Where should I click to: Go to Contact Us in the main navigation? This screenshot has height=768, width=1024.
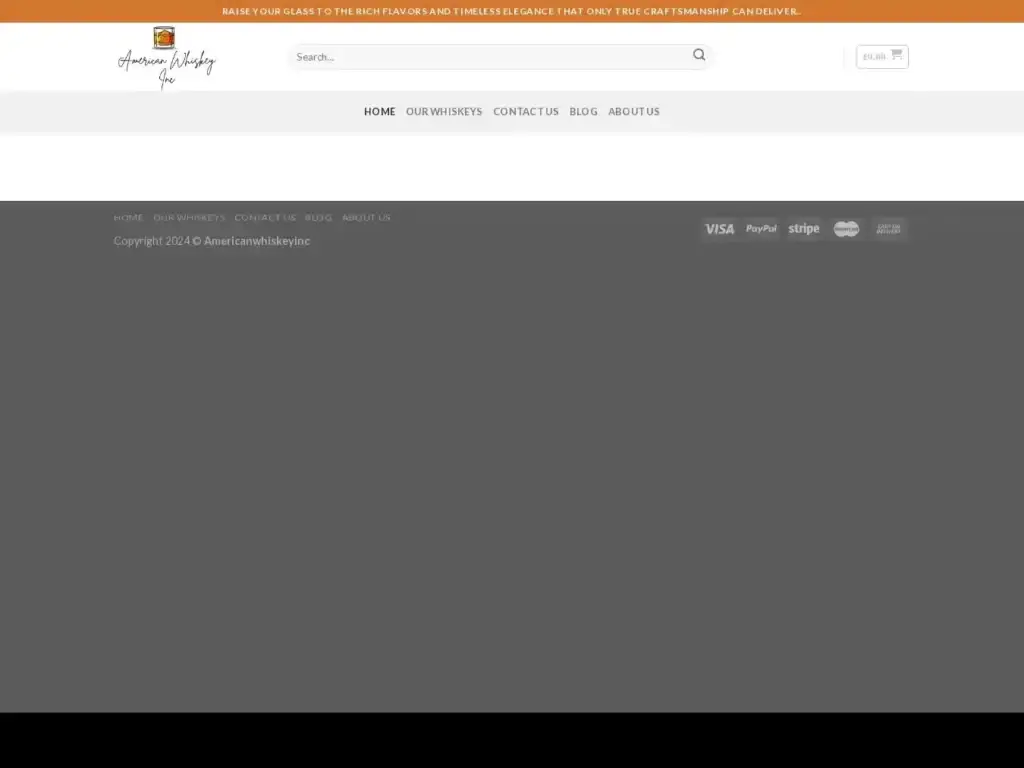(x=525, y=112)
